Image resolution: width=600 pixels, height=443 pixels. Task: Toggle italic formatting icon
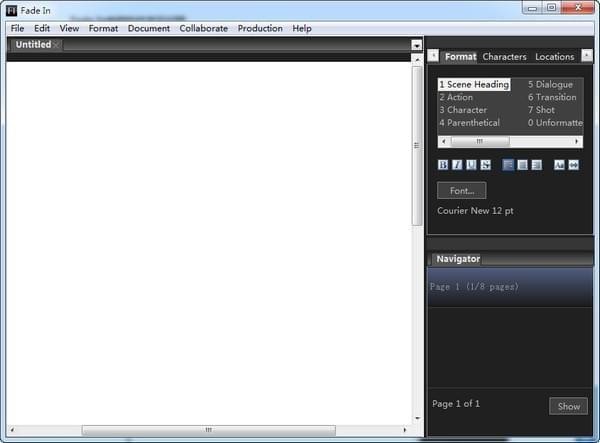pos(457,164)
